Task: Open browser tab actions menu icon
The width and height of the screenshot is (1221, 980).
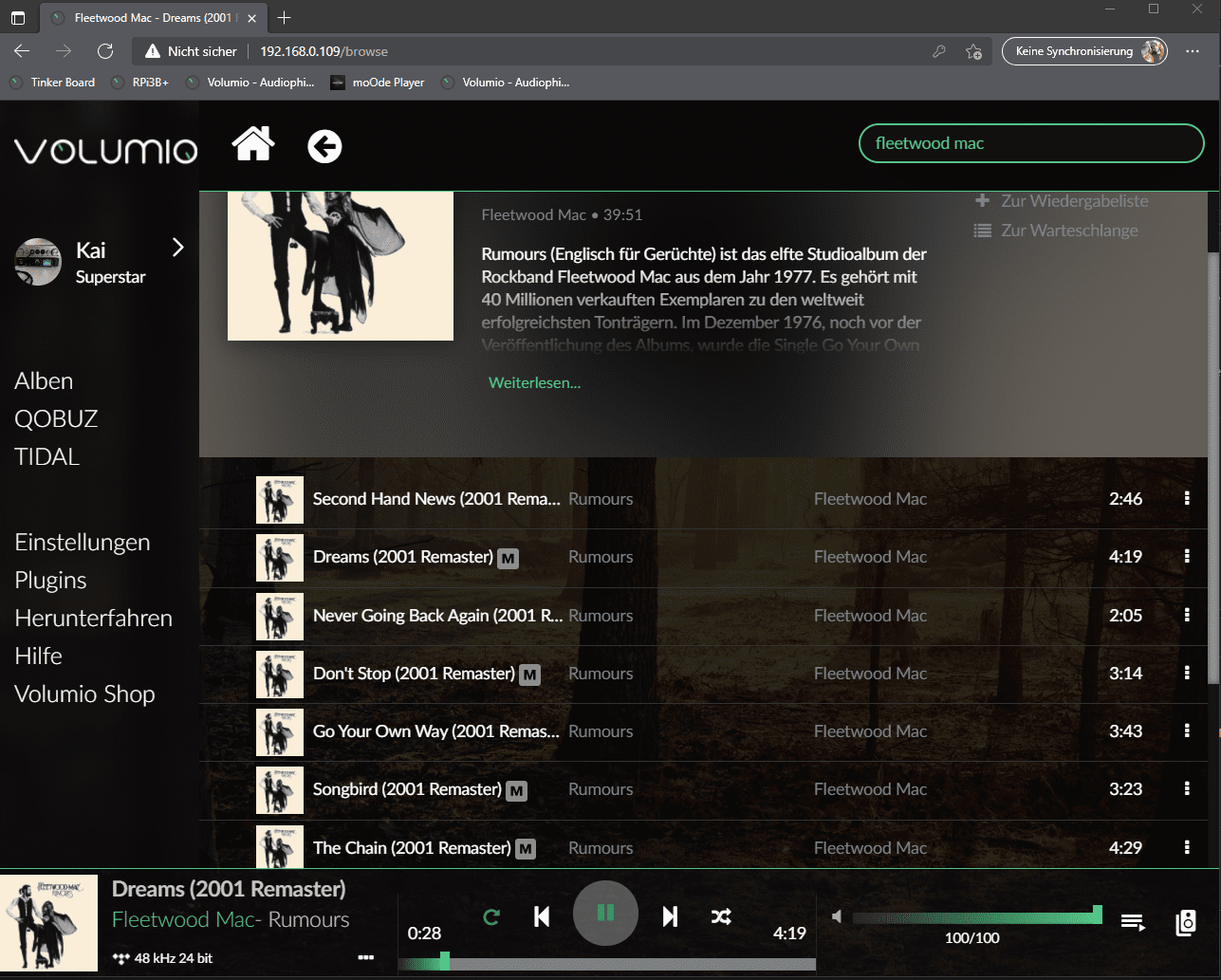Action: point(18,18)
